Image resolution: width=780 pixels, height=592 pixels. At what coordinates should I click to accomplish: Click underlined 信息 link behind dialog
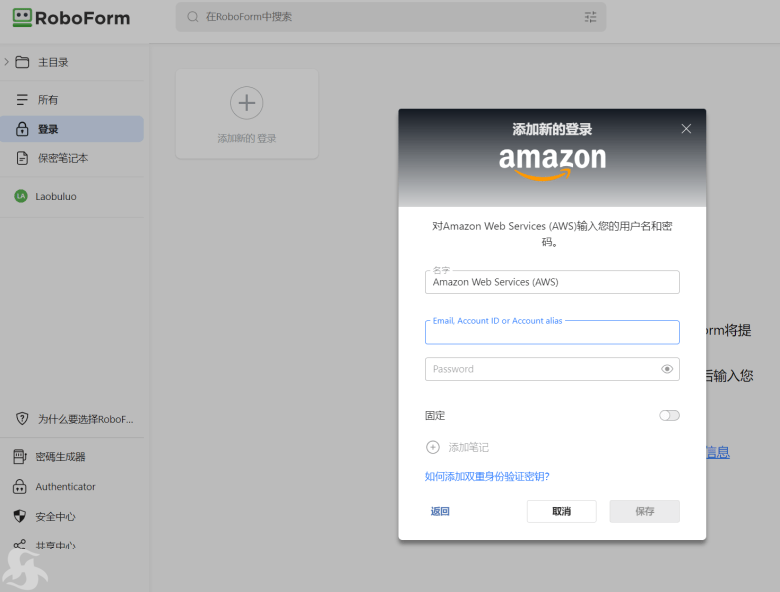(x=718, y=452)
